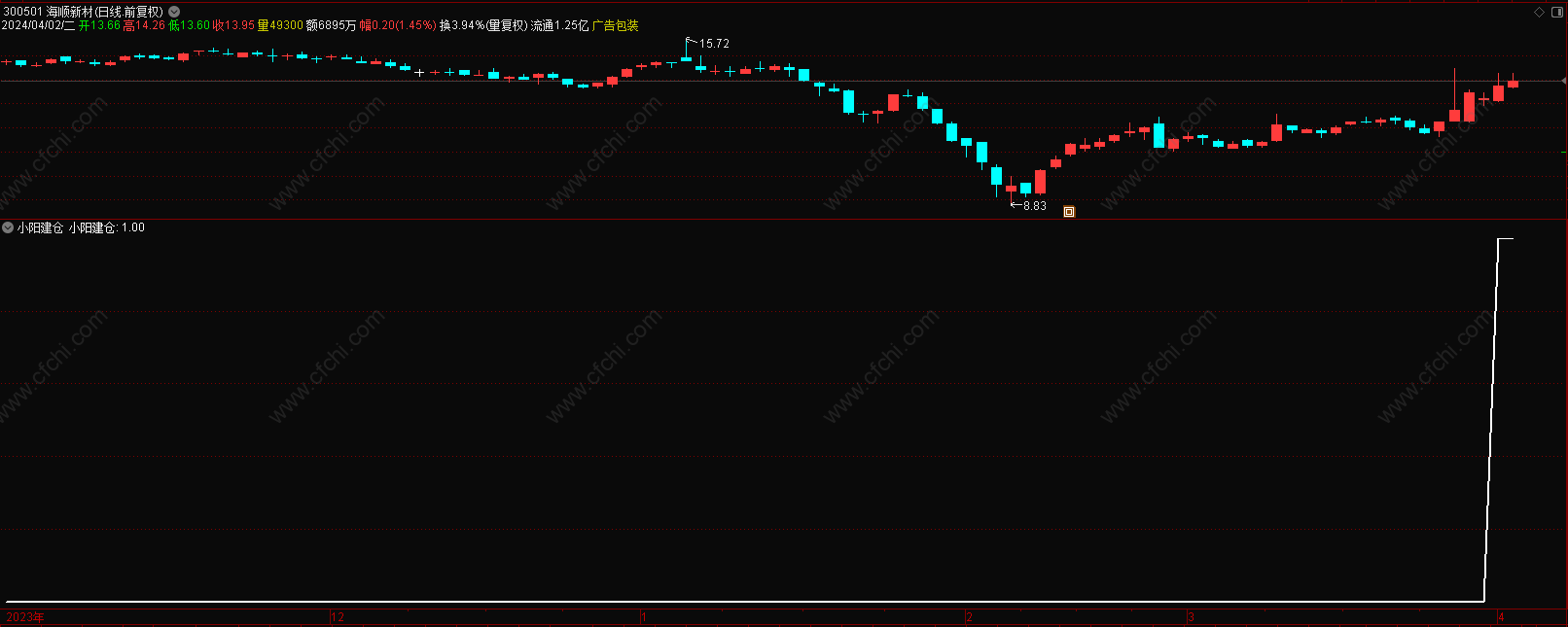Select the month 12 marker on time axis
The height and width of the screenshot is (627, 1568).
click(x=338, y=617)
